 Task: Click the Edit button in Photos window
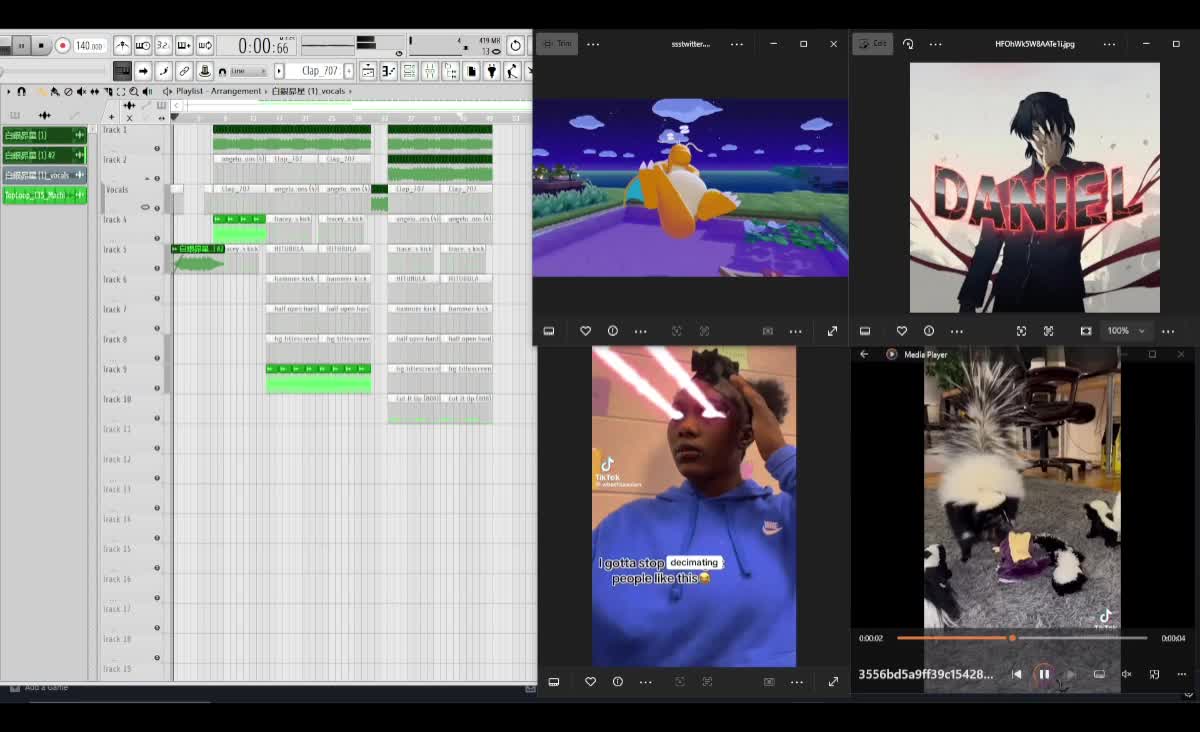click(x=873, y=44)
